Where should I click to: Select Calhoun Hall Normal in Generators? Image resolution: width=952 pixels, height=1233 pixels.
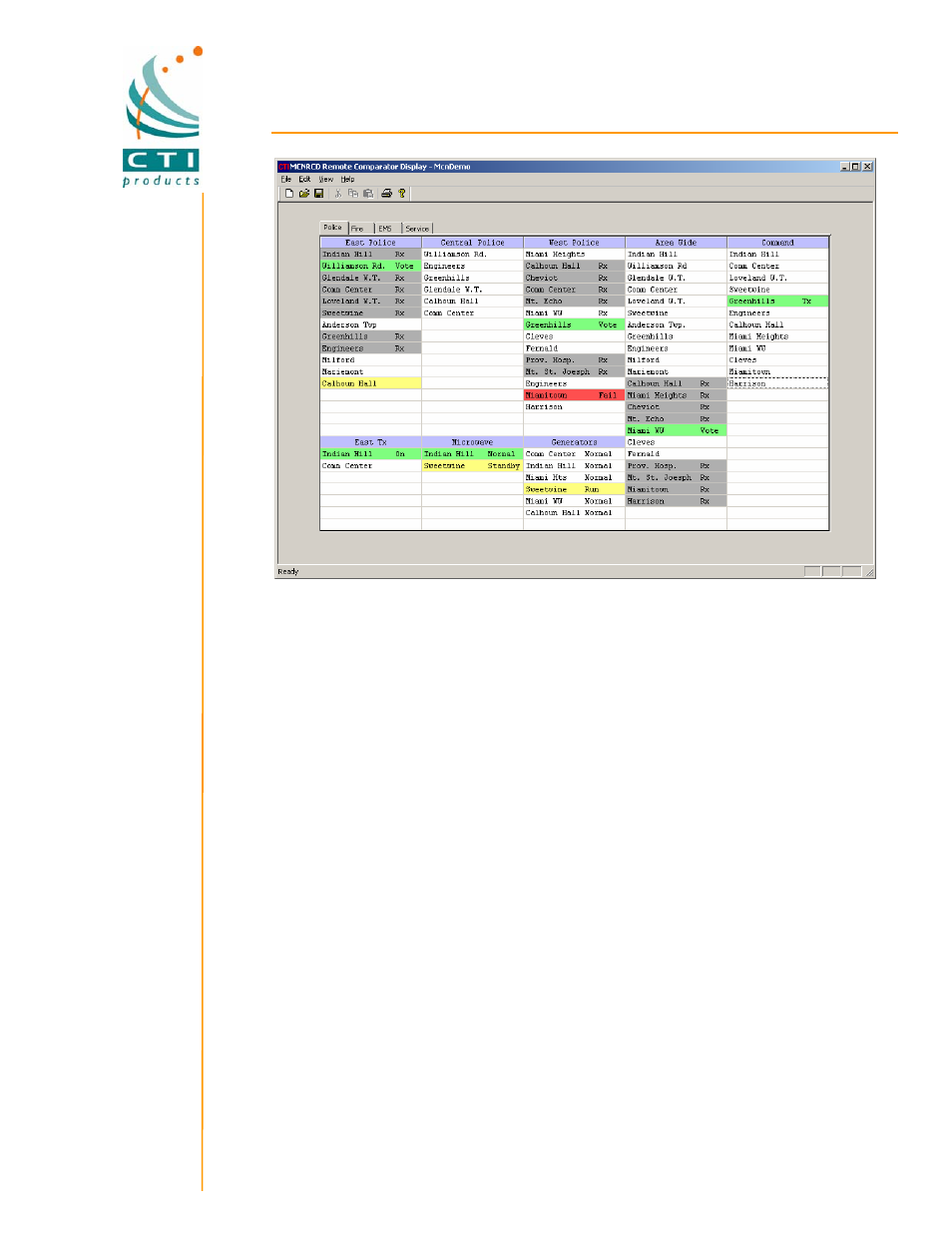[x=574, y=513]
